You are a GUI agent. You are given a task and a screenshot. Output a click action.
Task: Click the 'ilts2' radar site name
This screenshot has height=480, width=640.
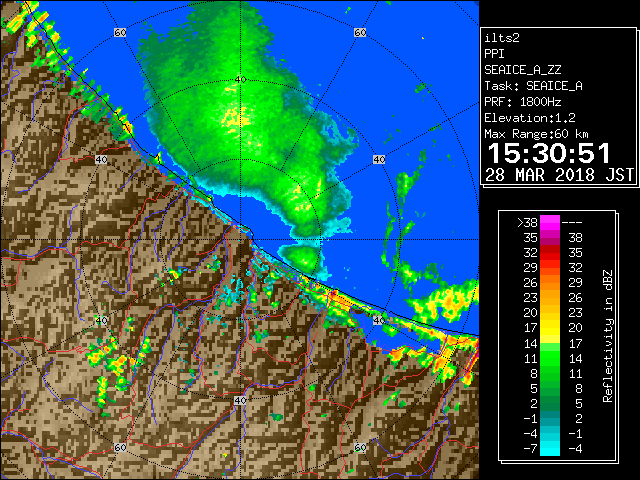click(x=502, y=38)
